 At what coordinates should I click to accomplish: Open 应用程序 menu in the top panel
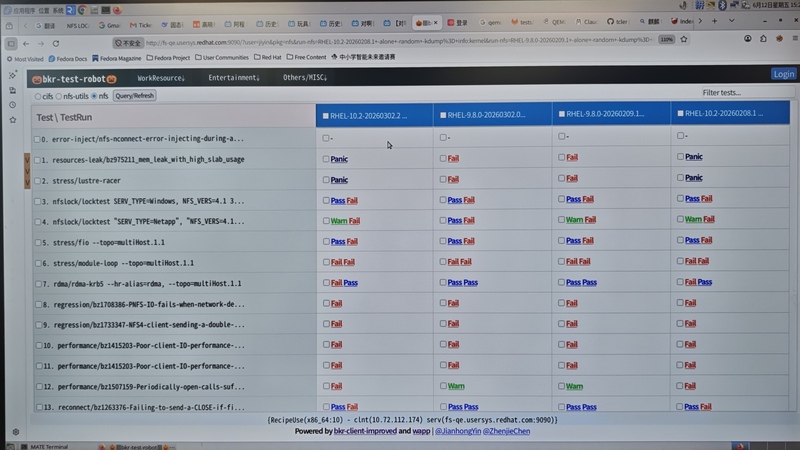tap(19, 10)
